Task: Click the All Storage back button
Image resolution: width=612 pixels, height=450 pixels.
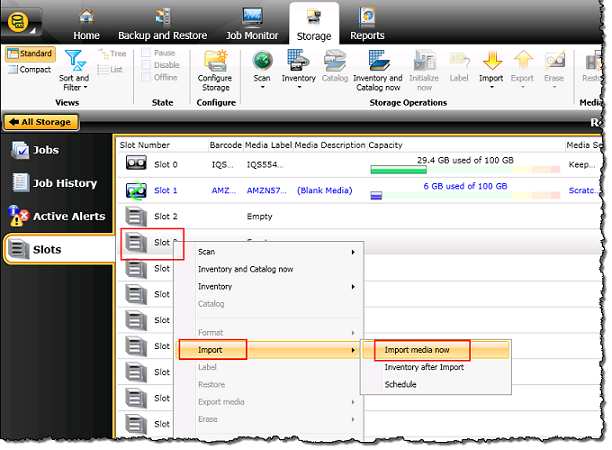Action: (41, 122)
